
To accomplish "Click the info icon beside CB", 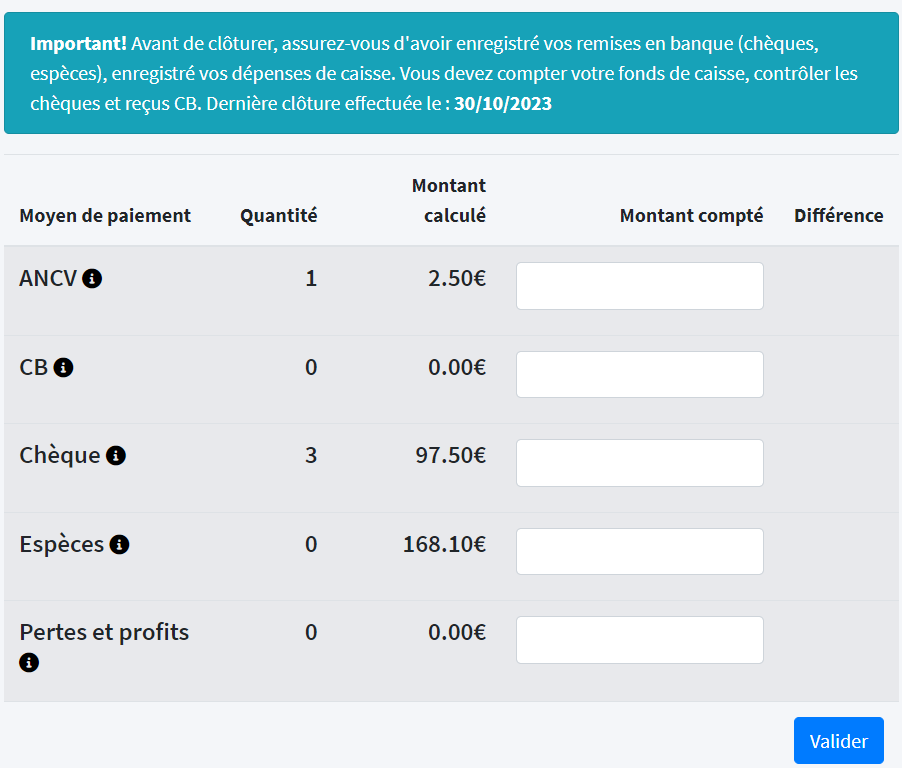I will pyautogui.click(x=63, y=367).
